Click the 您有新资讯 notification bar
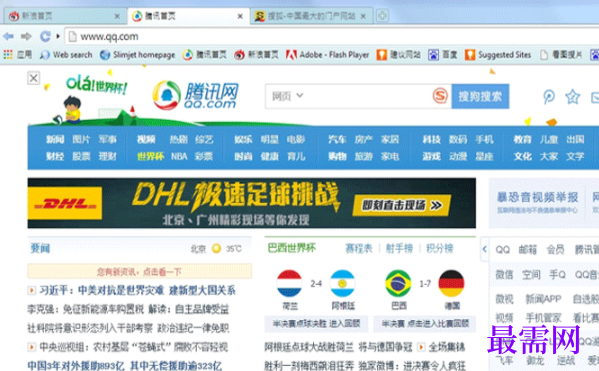This screenshot has height=371, width=599. [139, 272]
